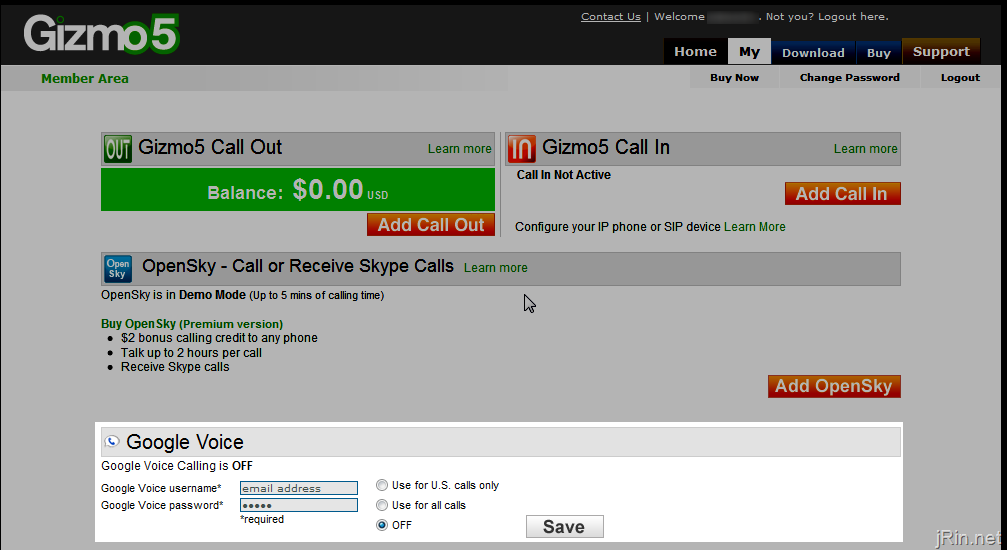1007x550 pixels.
Task: Click the Gizmo5 logo
Action: click(101, 34)
